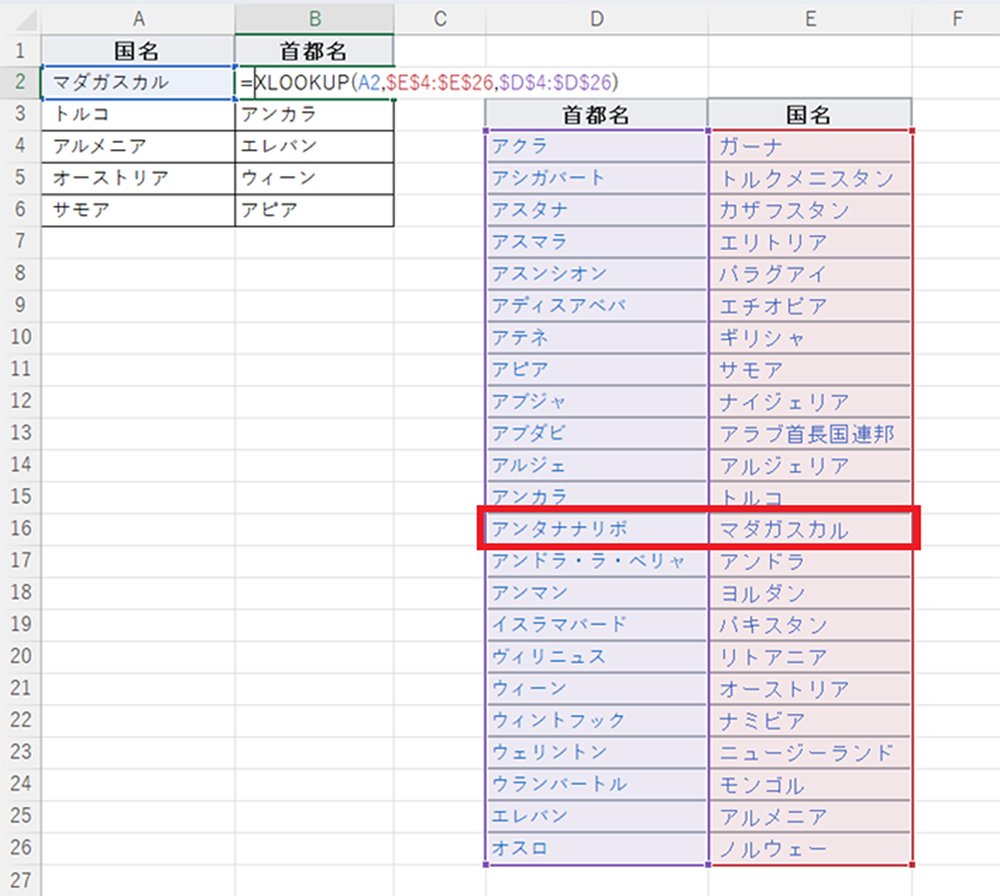The height and width of the screenshot is (896, 1000).
Task: Select cell ウェリントン
Action: point(597,752)
